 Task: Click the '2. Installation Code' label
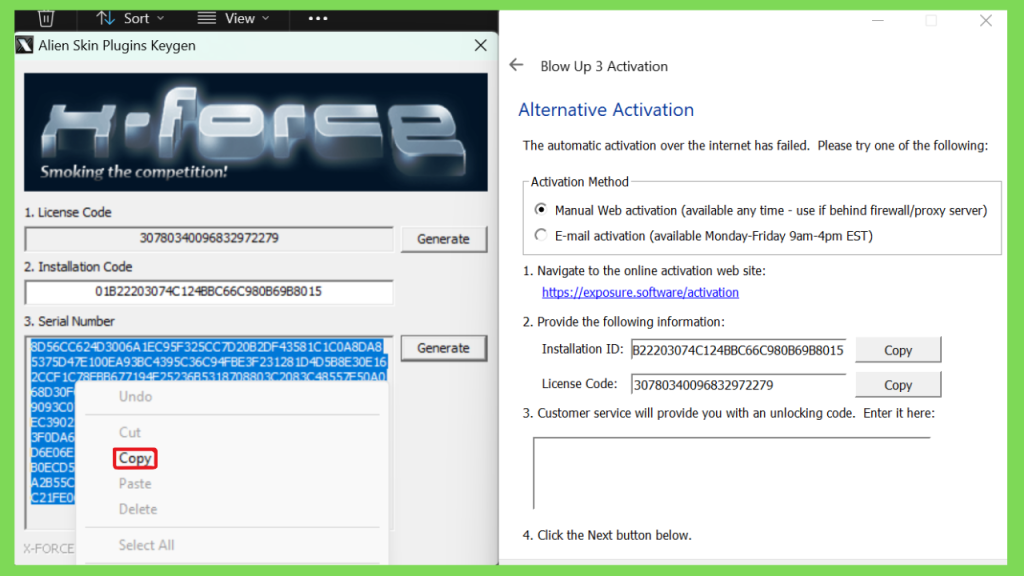pos(78,267)
